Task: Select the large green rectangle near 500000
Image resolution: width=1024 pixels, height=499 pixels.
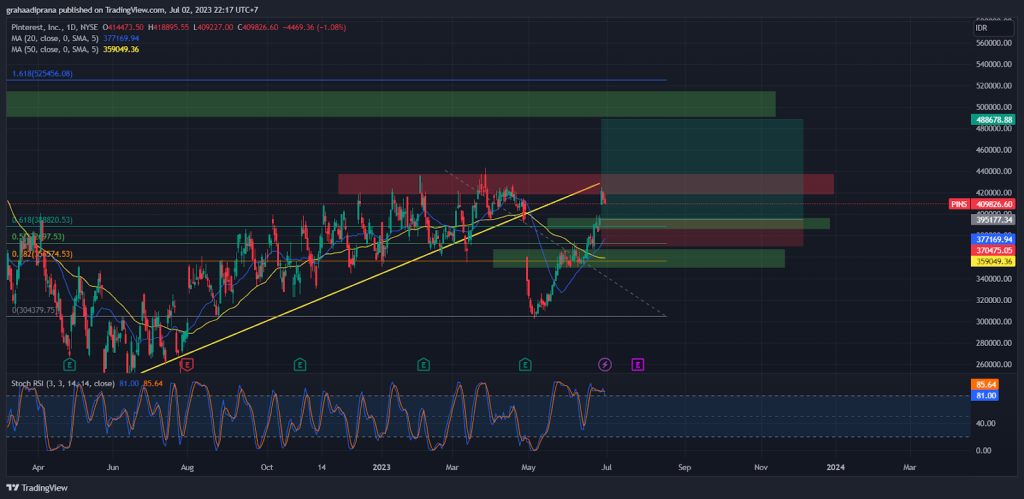Action: (391, 104)
